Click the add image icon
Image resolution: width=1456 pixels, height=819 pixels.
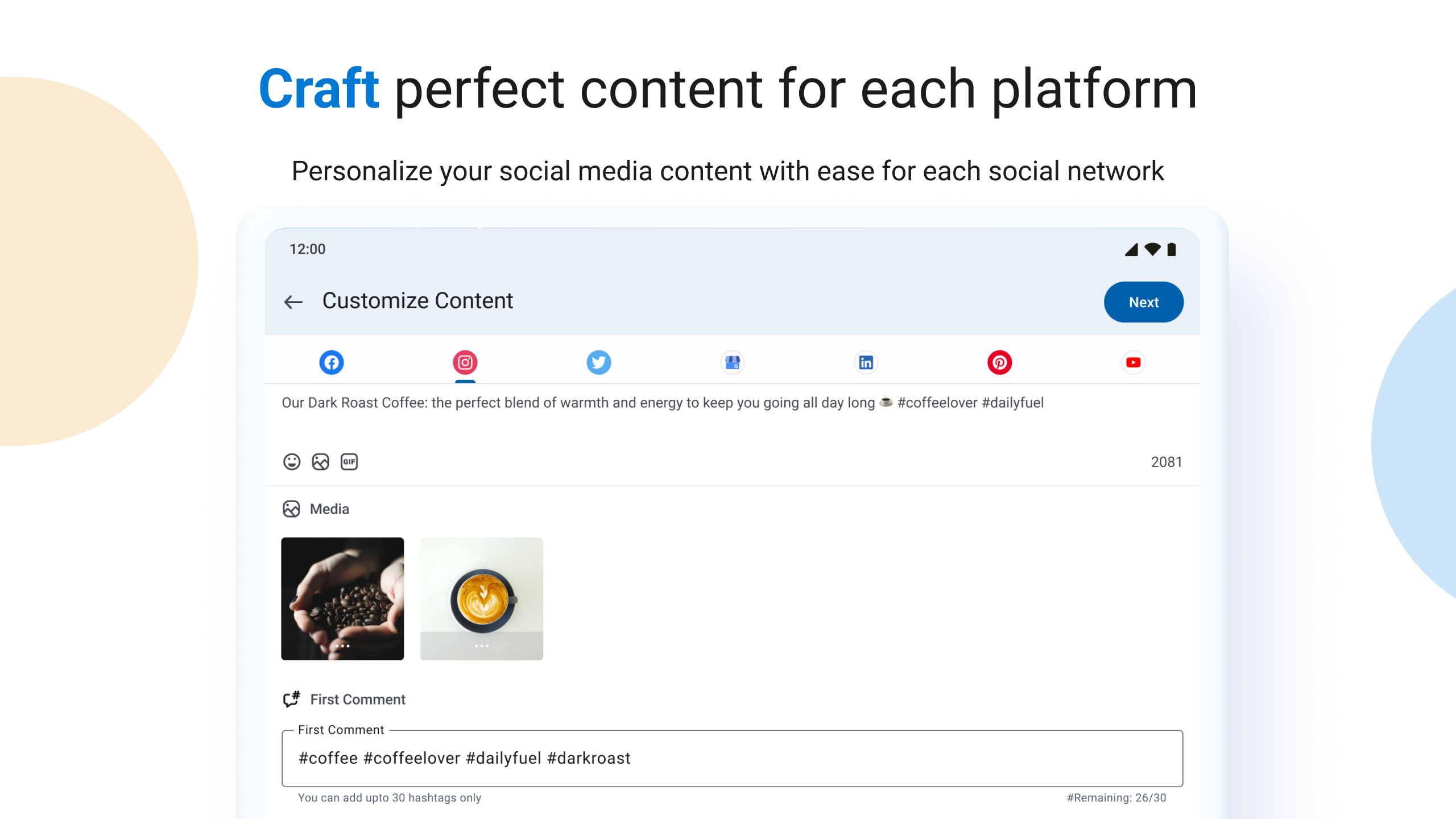[x=321, y=462]
